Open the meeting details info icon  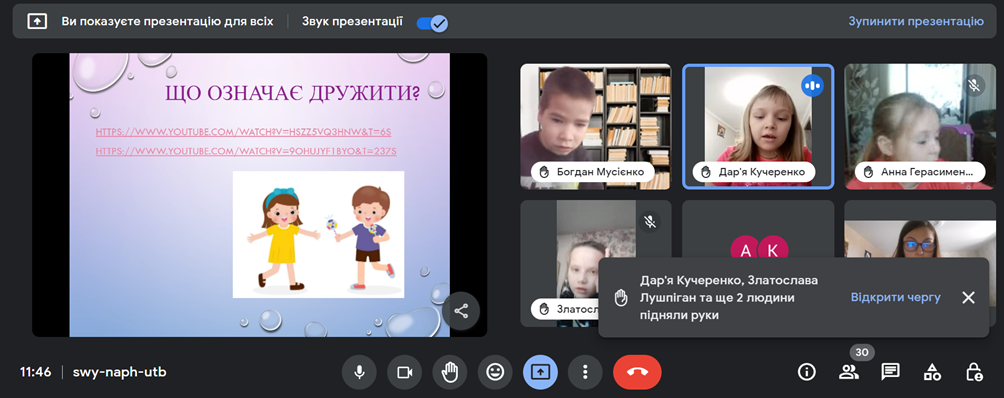point(806,372)
